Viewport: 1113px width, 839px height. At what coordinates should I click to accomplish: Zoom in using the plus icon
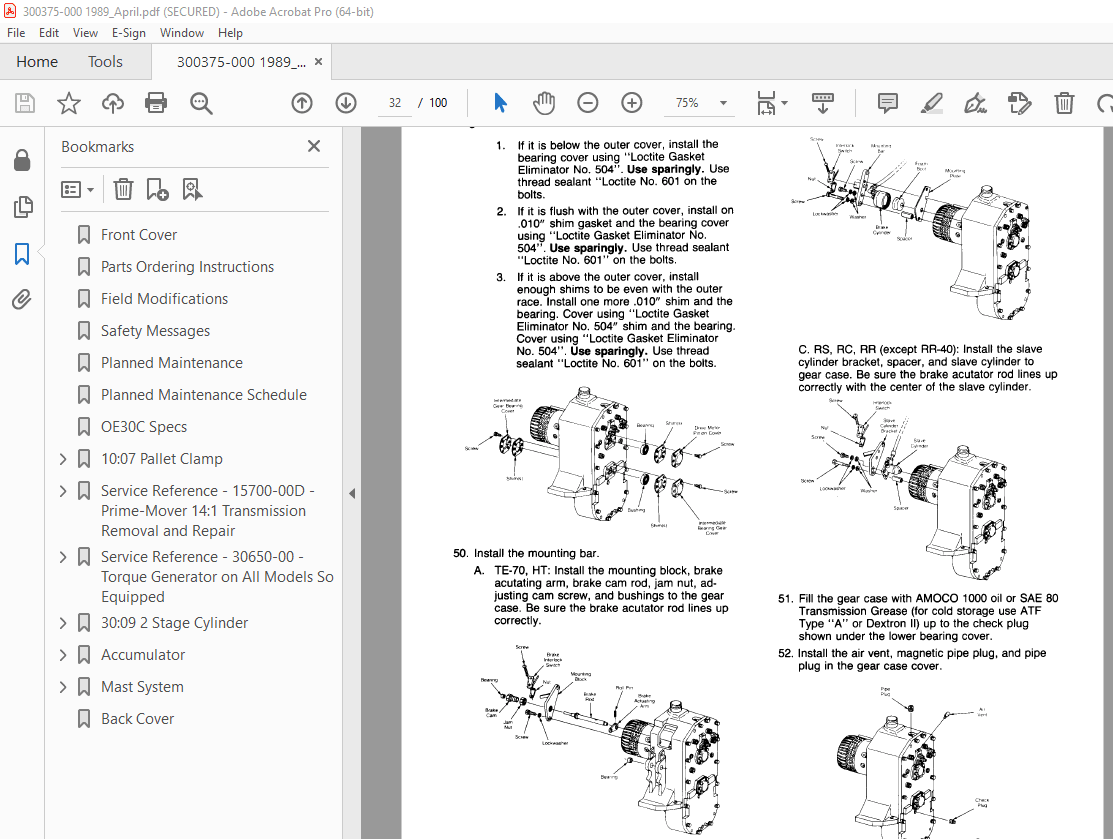click(631, 102)
